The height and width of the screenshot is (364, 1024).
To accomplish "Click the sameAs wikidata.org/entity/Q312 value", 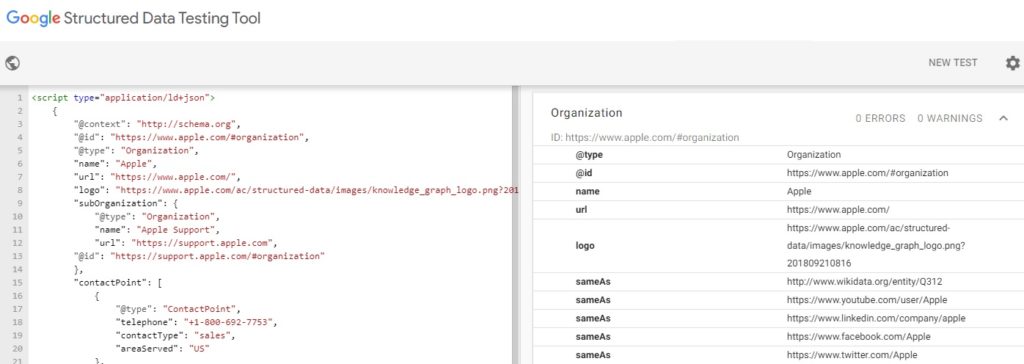I will (x=865, y=282).
